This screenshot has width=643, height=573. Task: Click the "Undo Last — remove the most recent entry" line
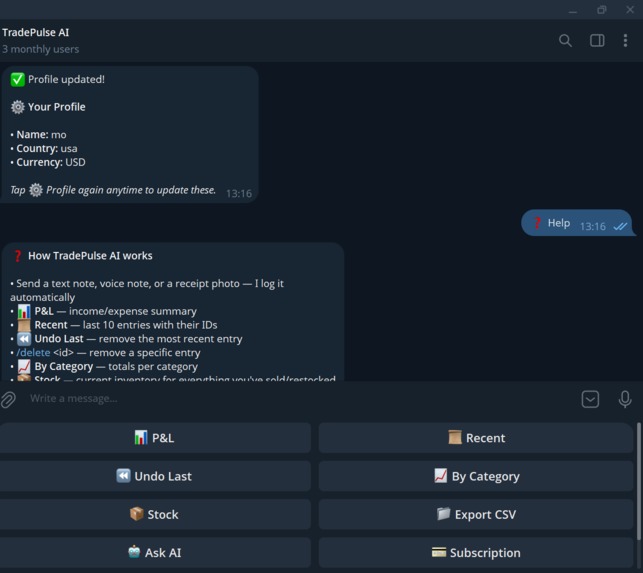pyautogui.click(x=127, y=339)
